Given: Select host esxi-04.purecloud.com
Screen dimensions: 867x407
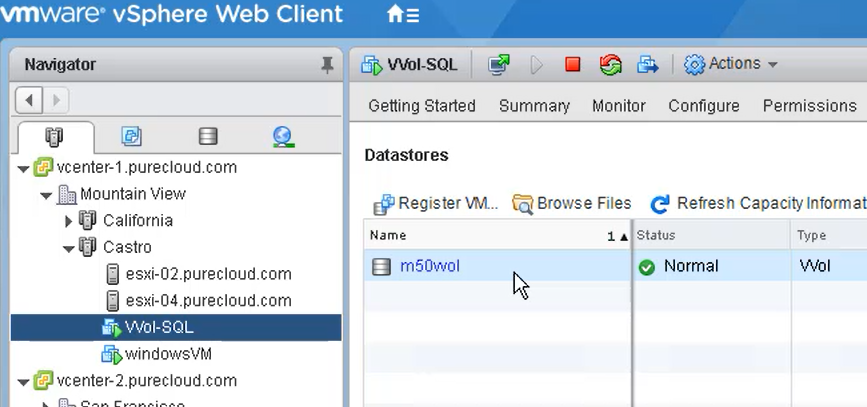Looking at the screenshot, I should 208,300.
